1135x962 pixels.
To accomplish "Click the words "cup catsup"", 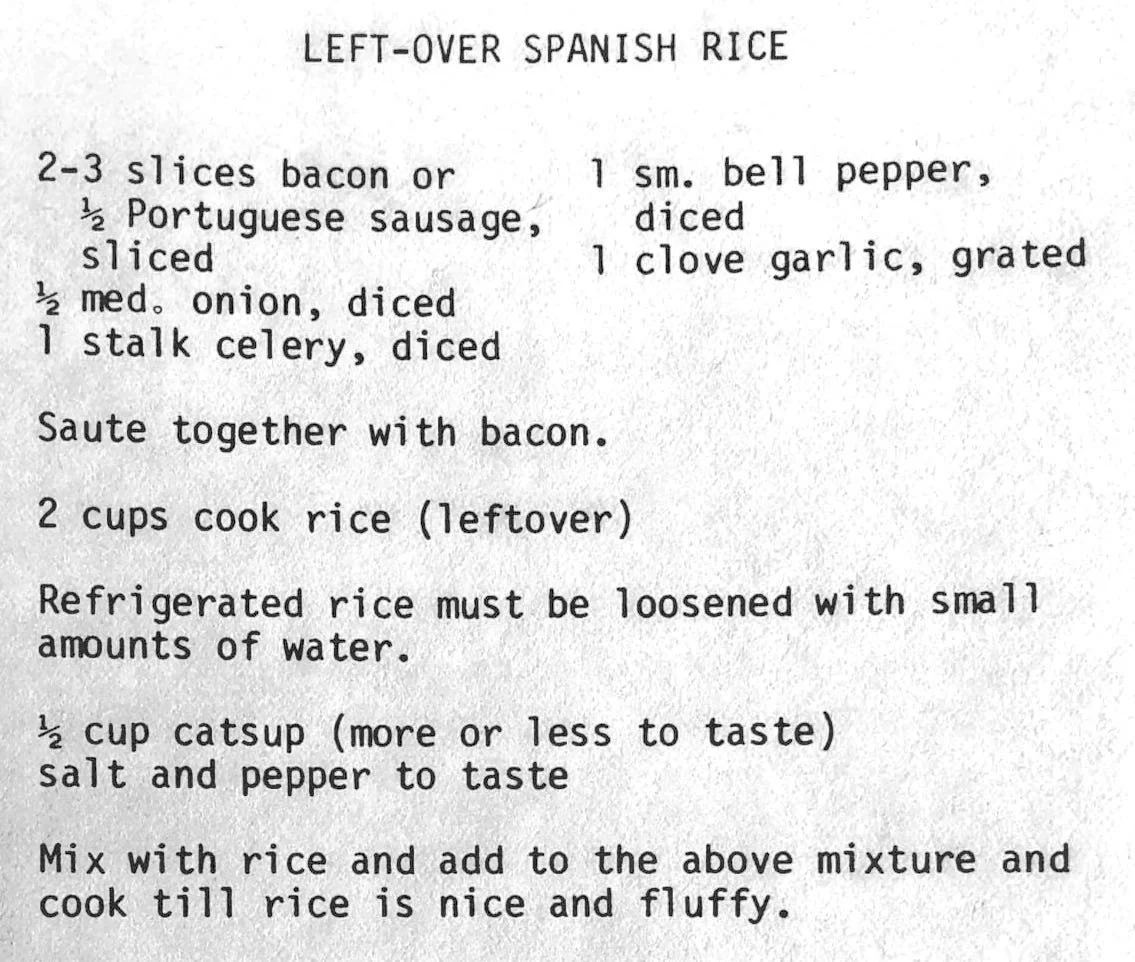I will pos(194,733).
